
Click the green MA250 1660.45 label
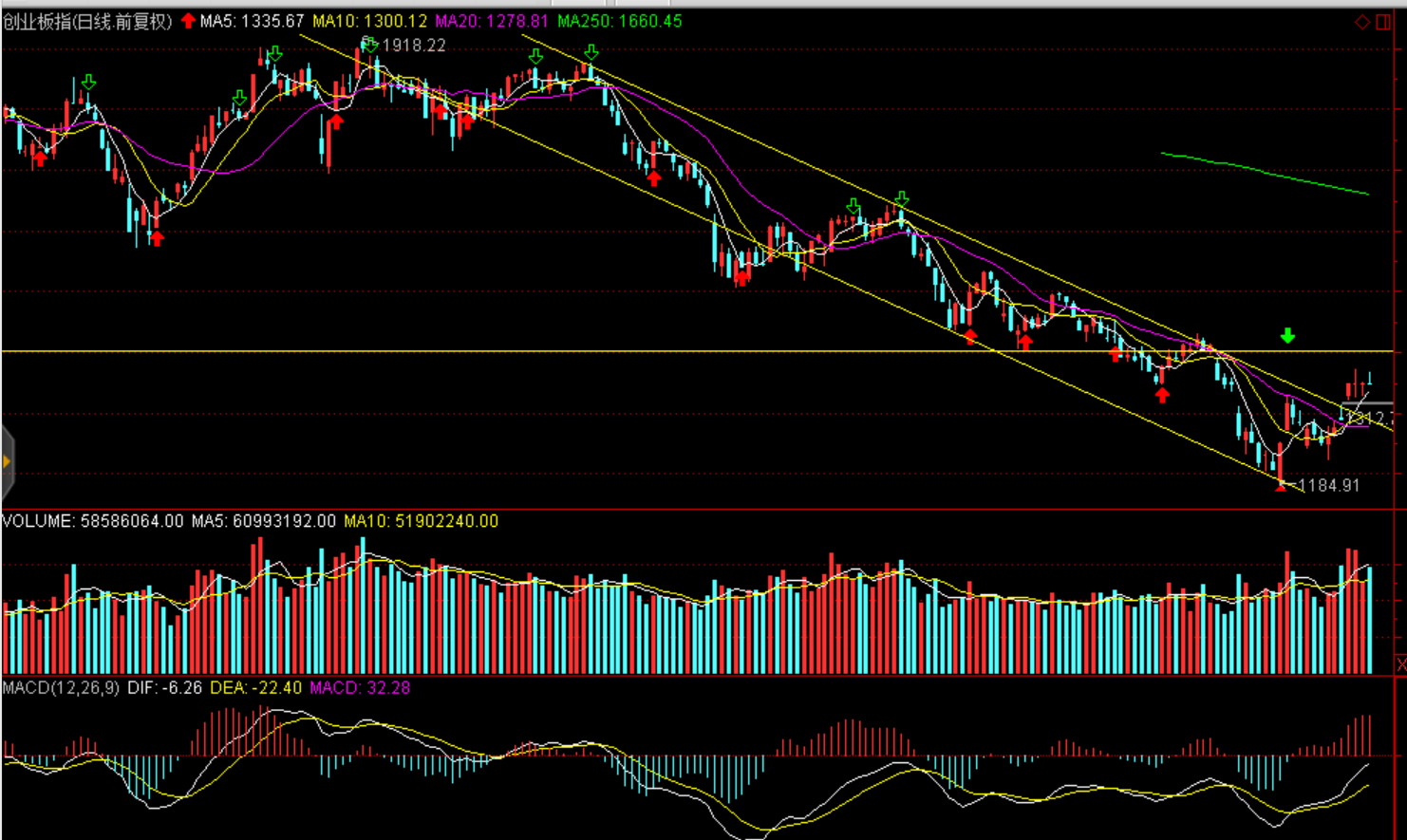[x=619, y=21]
